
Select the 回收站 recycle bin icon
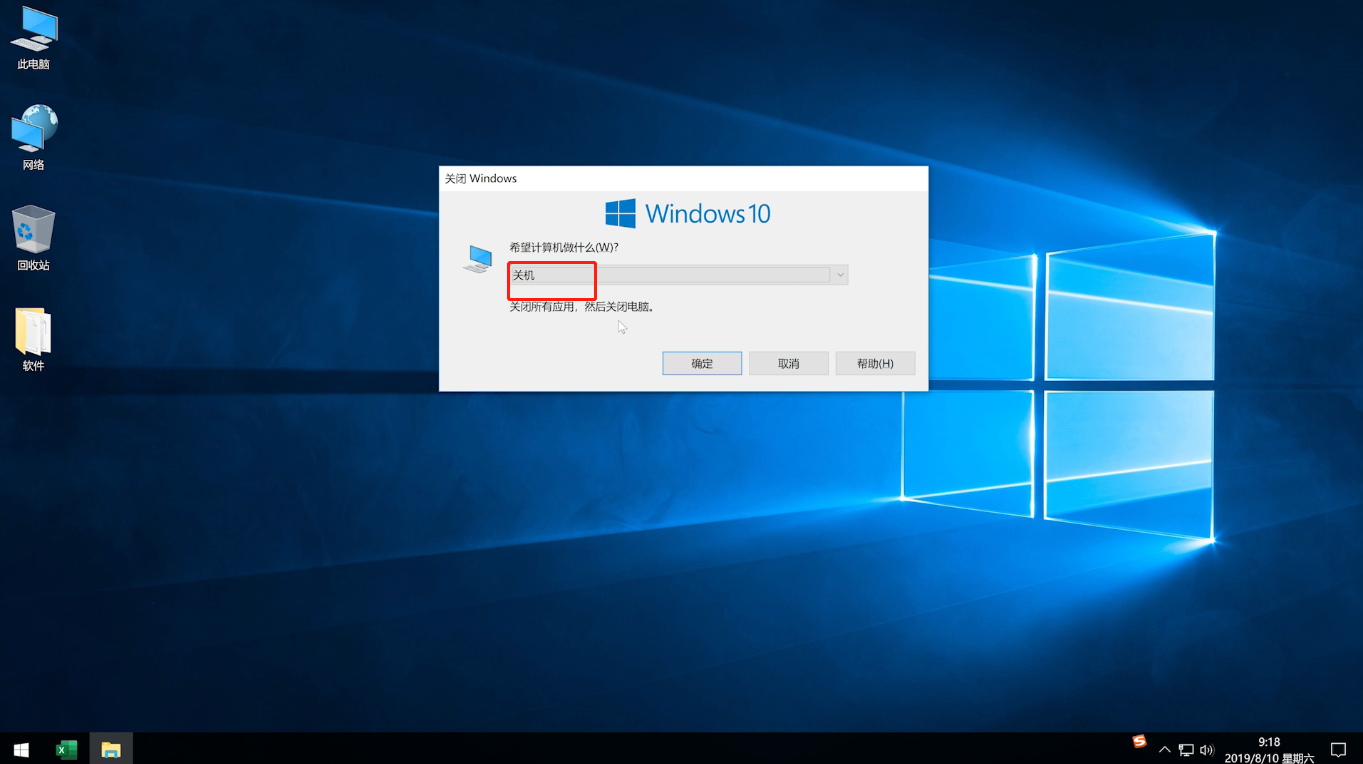tap(33, 238)
